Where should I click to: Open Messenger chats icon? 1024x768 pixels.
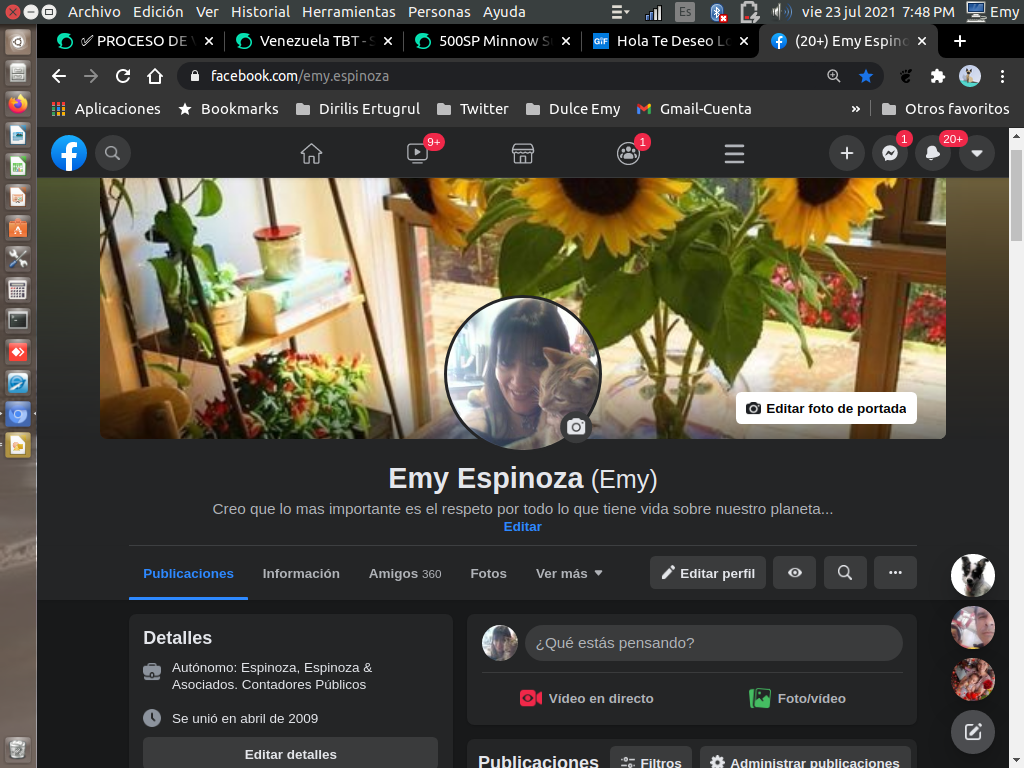click(890, 153)
